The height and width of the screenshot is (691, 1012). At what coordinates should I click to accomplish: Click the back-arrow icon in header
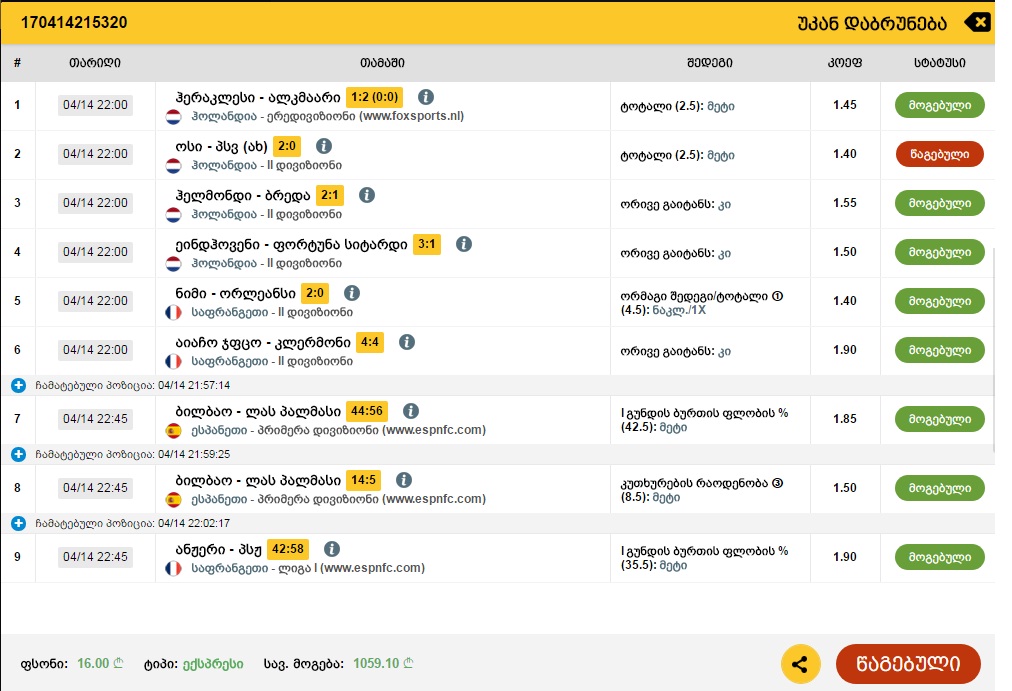pos(977,22)
